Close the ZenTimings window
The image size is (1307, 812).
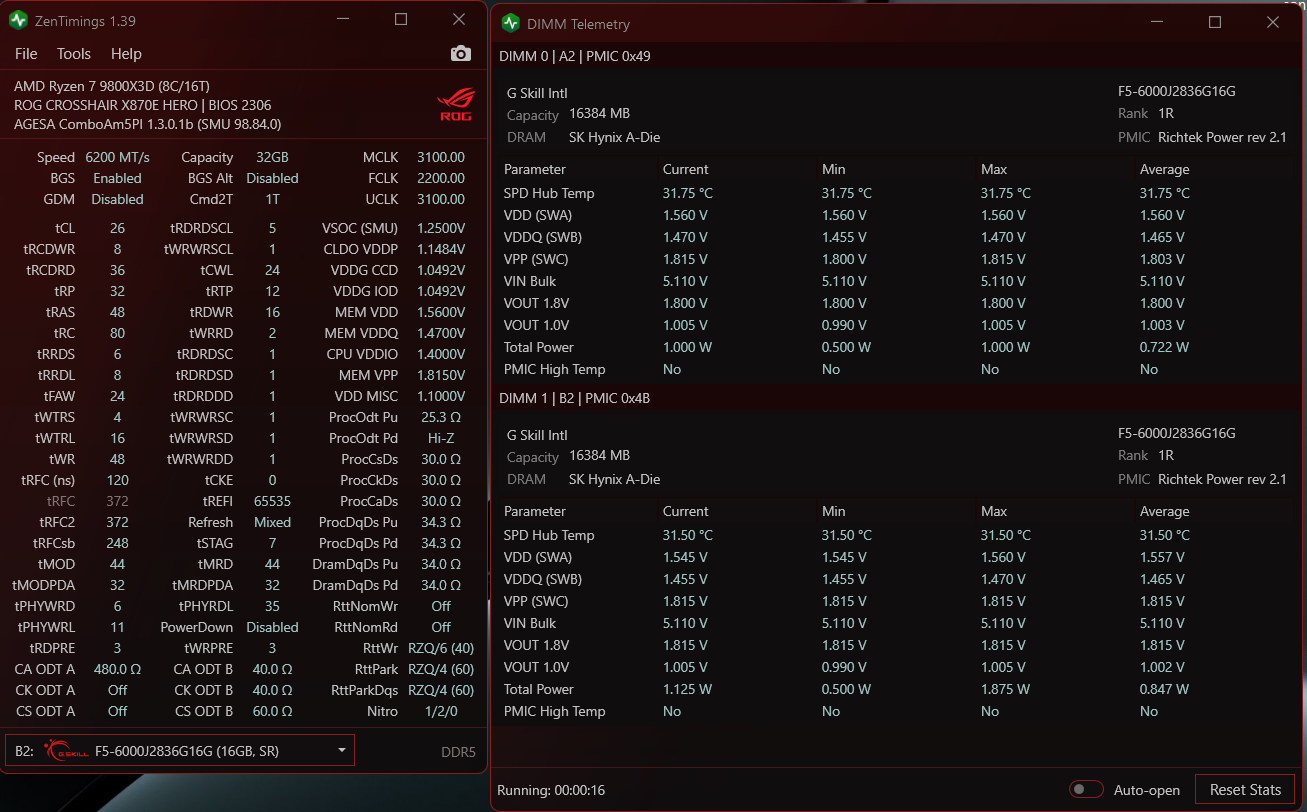459,20
